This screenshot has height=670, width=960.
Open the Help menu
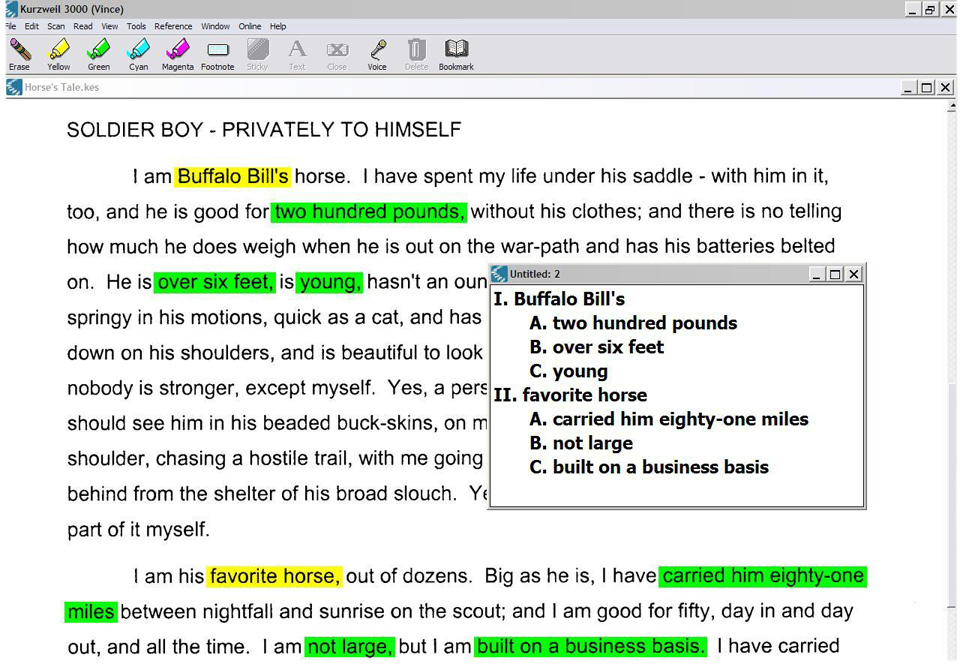278,26
